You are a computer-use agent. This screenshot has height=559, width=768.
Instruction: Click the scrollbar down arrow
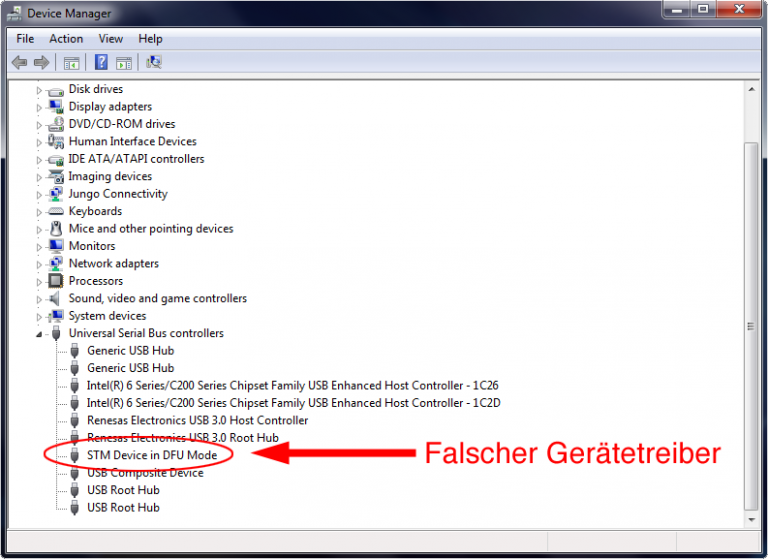point(751,520)
